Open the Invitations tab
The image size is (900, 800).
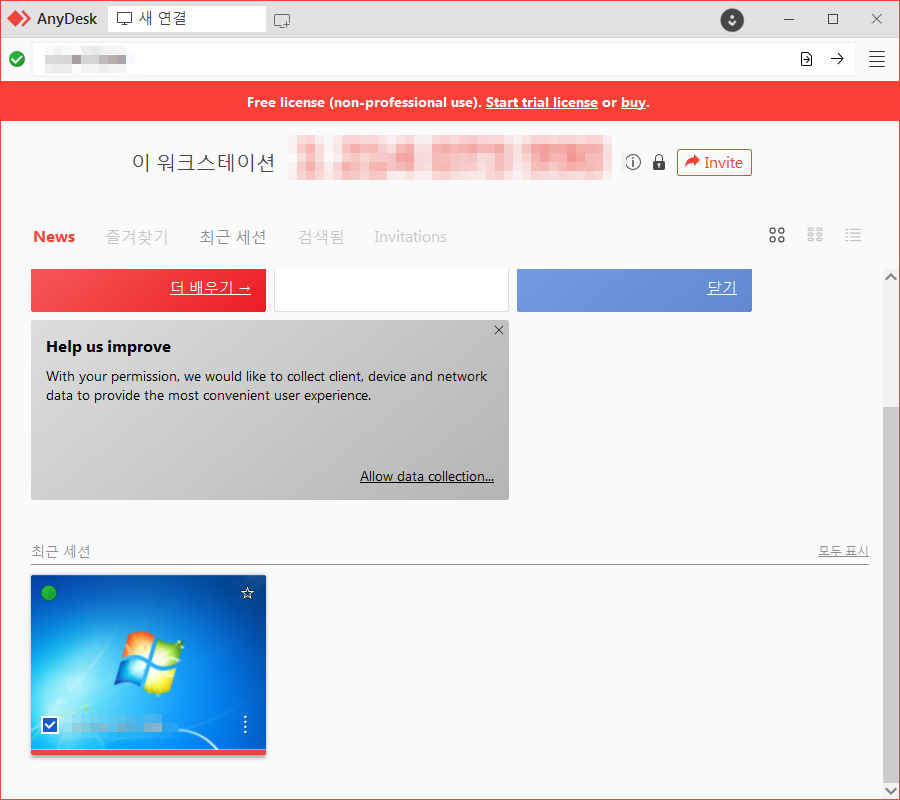410,236
